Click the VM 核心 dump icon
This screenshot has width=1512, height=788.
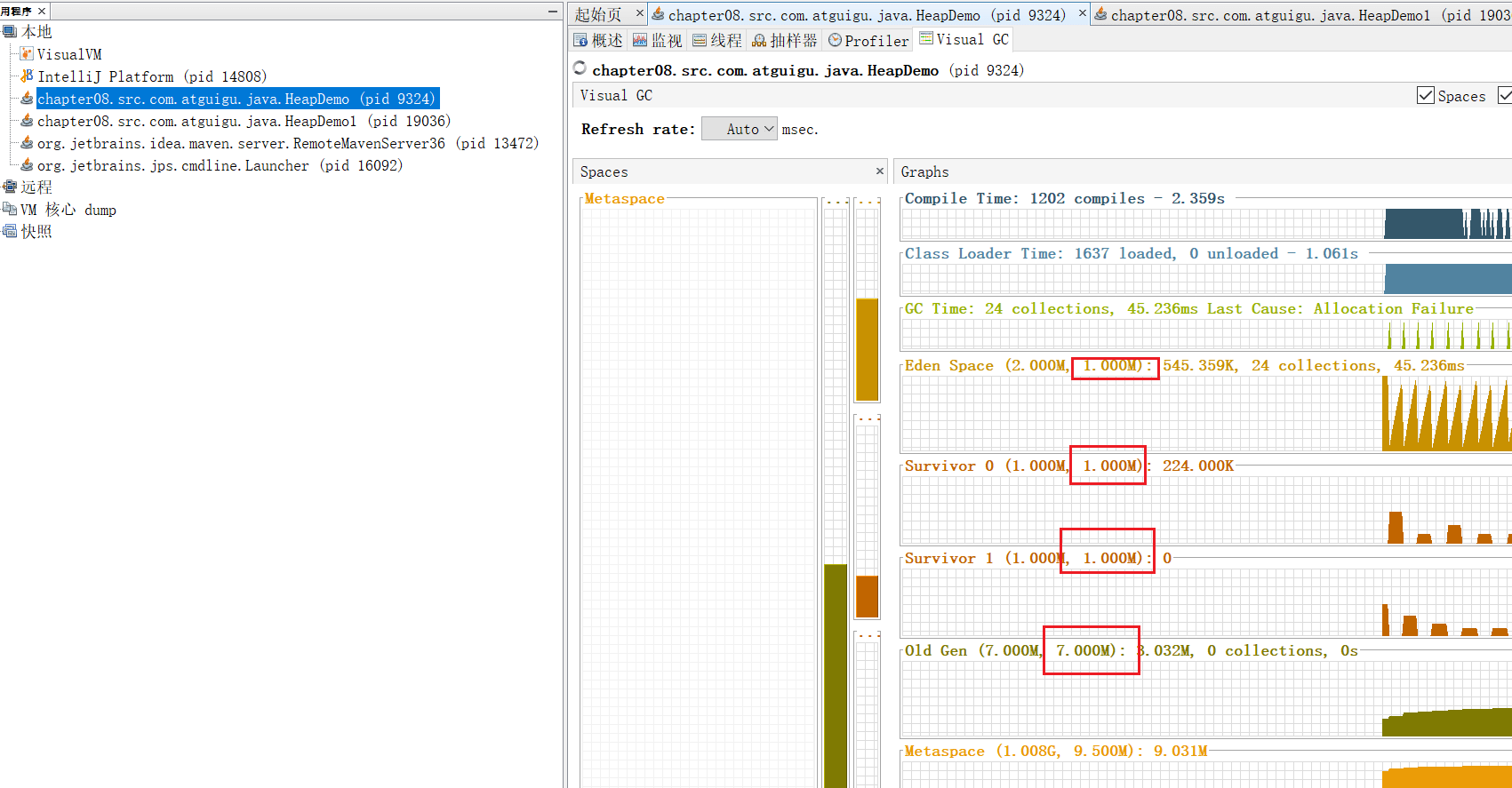coord(10,209)
